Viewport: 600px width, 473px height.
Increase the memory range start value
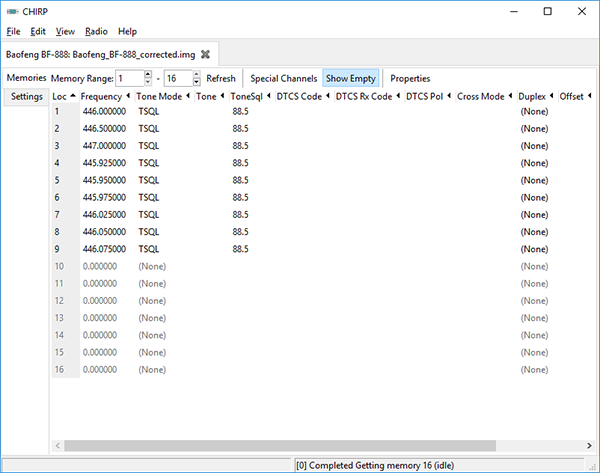148,74
